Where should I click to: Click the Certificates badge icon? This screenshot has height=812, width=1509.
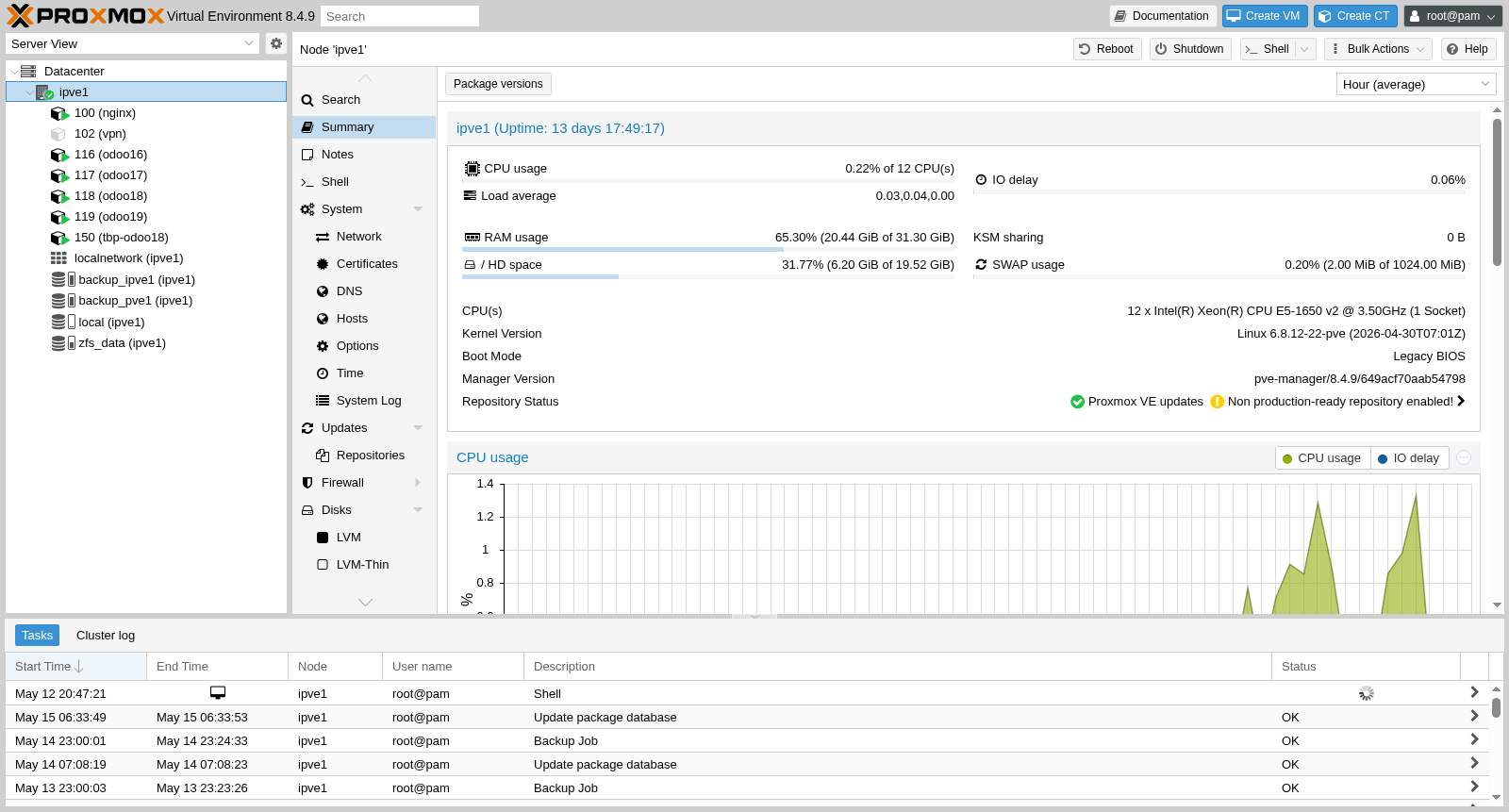pos(323,264)
